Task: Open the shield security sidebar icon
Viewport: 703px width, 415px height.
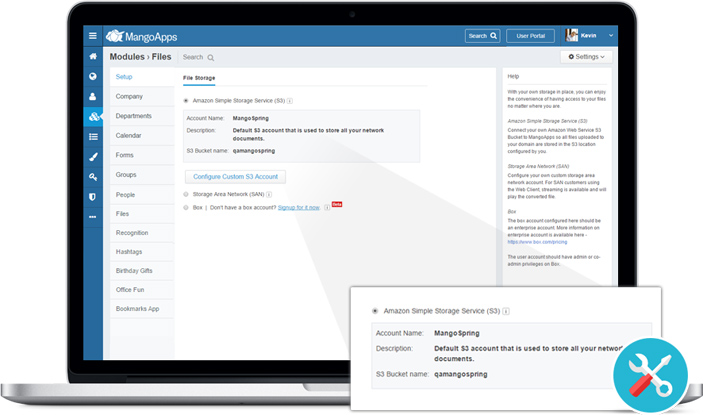Action: (92, 197)
